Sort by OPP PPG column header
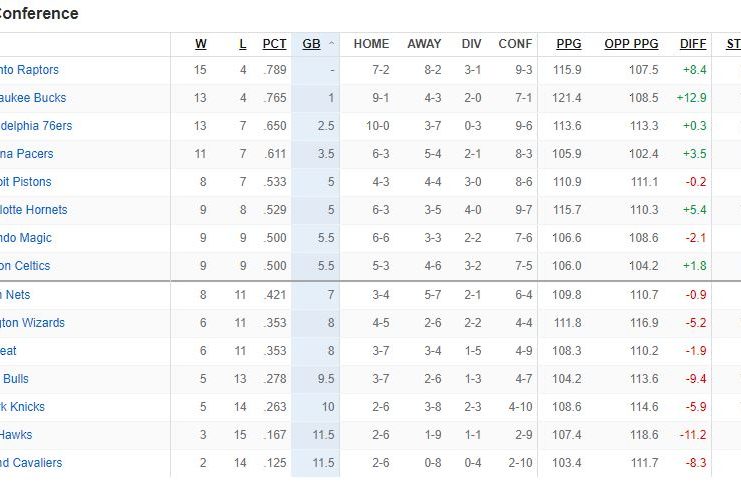Viewport: 741px width, 482px height. 631,44
